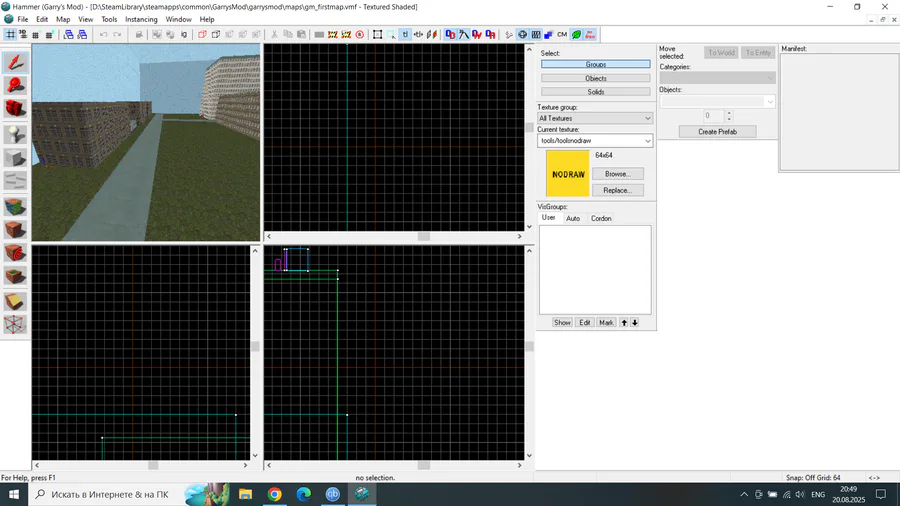Toggle the cordon bounds icon

click(332, 34)
